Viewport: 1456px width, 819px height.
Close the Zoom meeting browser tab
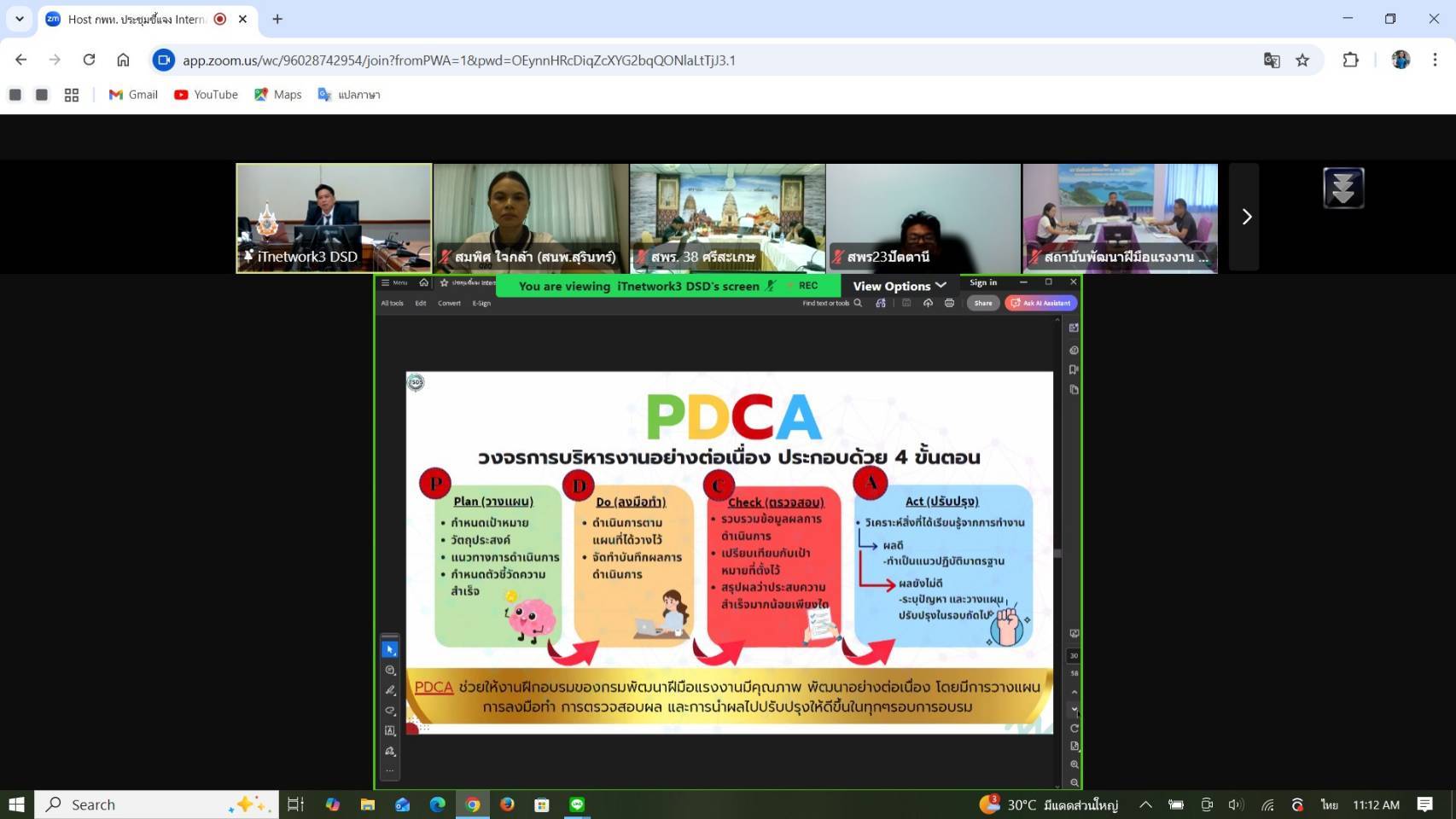tap(243, 19)
